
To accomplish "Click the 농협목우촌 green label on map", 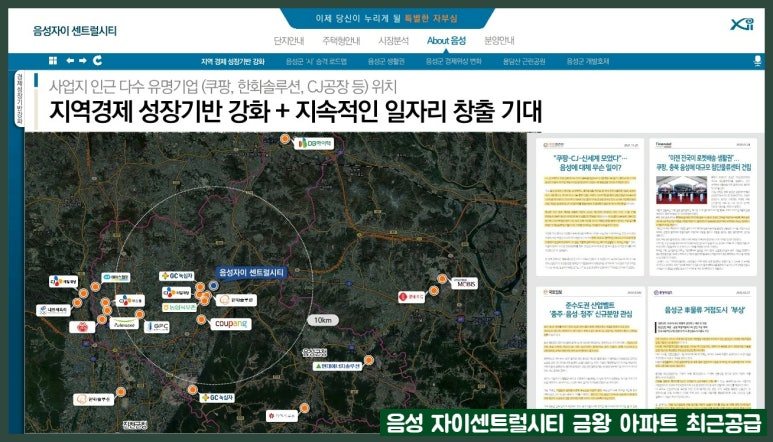I will pyautogui.click(x=179, y=307).
